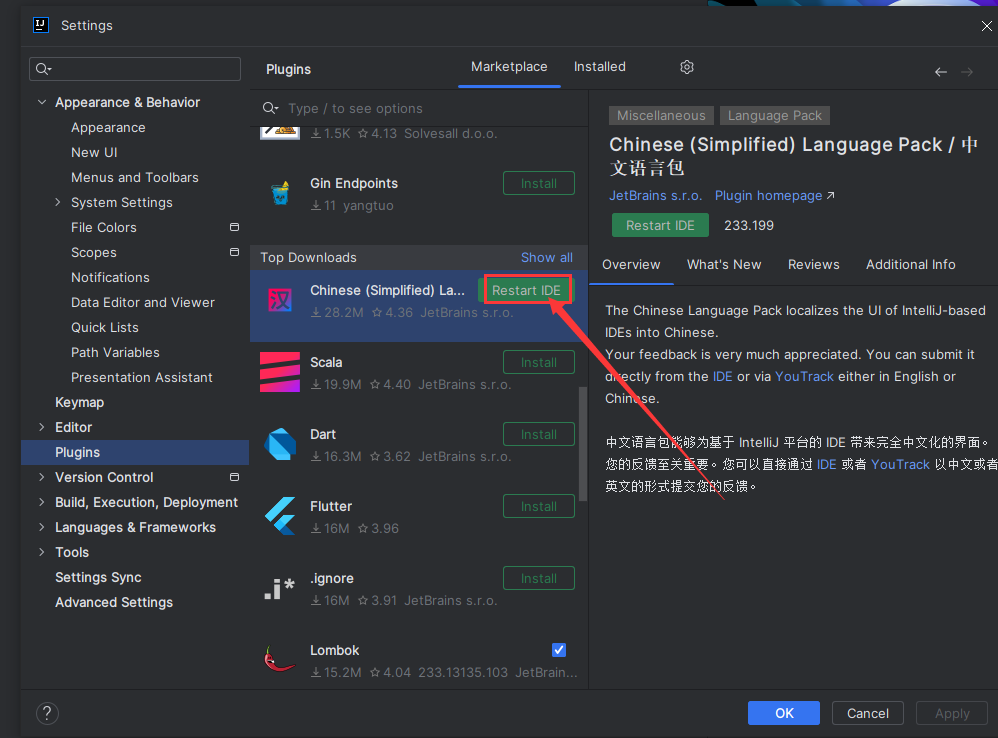Click Restart IDE in details panel
Viewport: 998px width, 738px height.
point(660,225)
